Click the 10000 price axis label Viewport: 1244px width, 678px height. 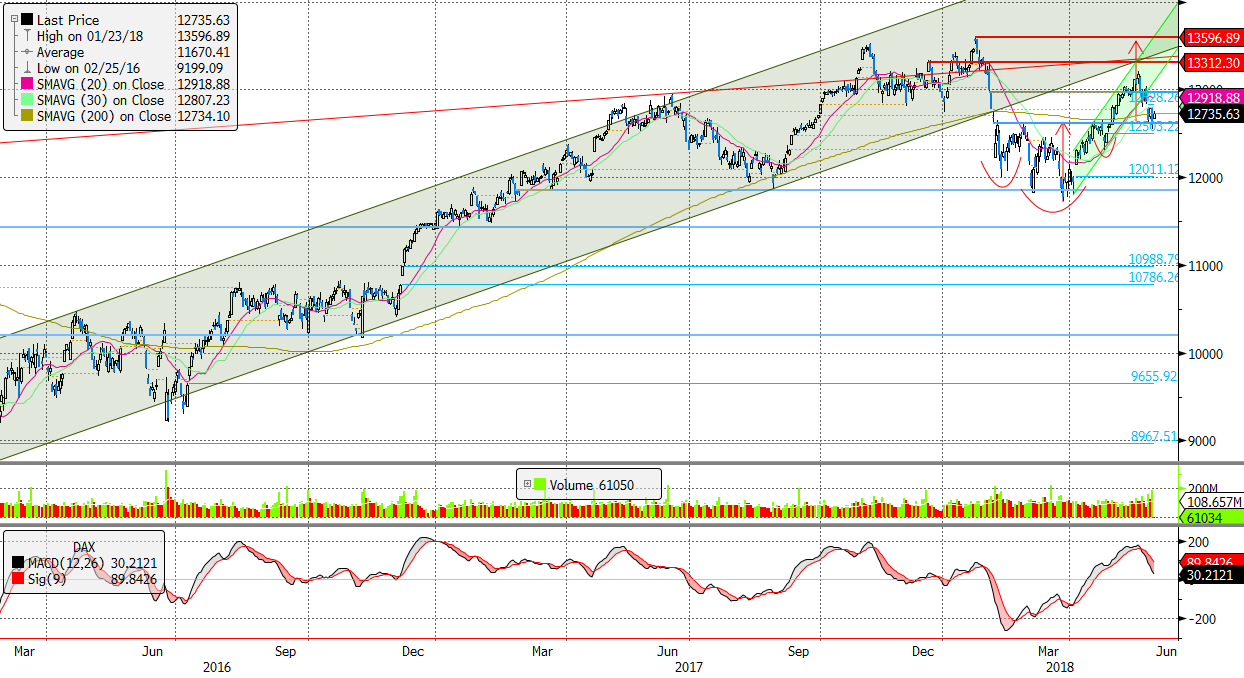(x=1203, y=354)
